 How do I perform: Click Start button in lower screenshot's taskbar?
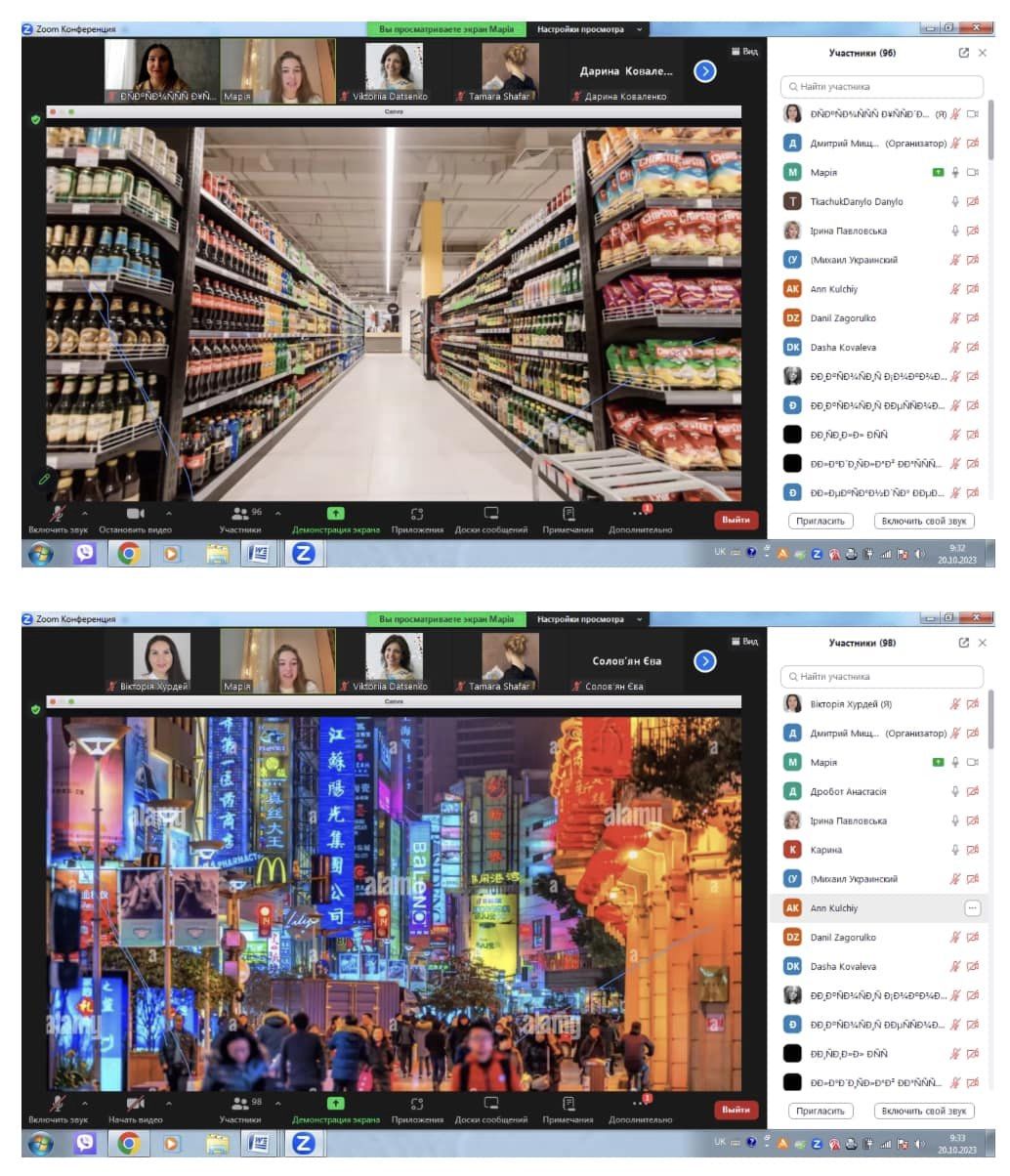(41, 1144)
